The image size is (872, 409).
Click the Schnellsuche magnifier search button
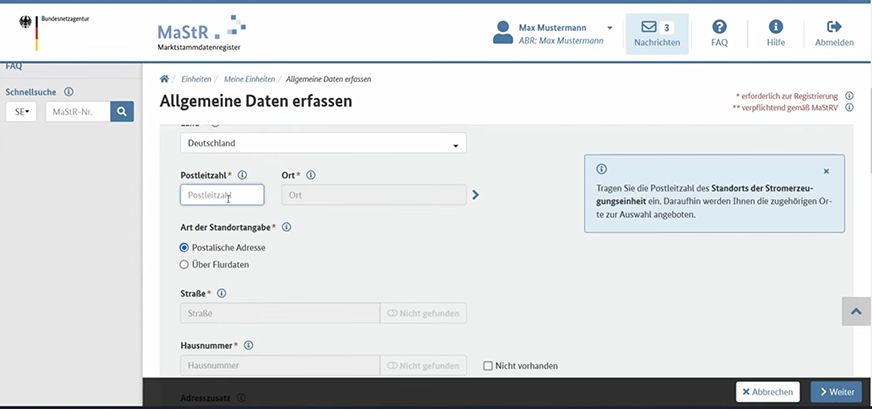122,112
